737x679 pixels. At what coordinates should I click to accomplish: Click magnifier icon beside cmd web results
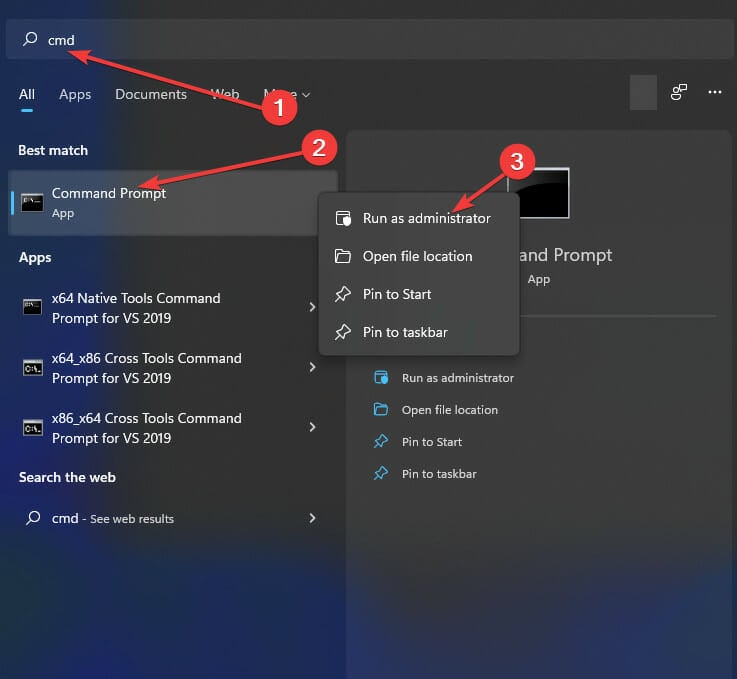(33, 518)
